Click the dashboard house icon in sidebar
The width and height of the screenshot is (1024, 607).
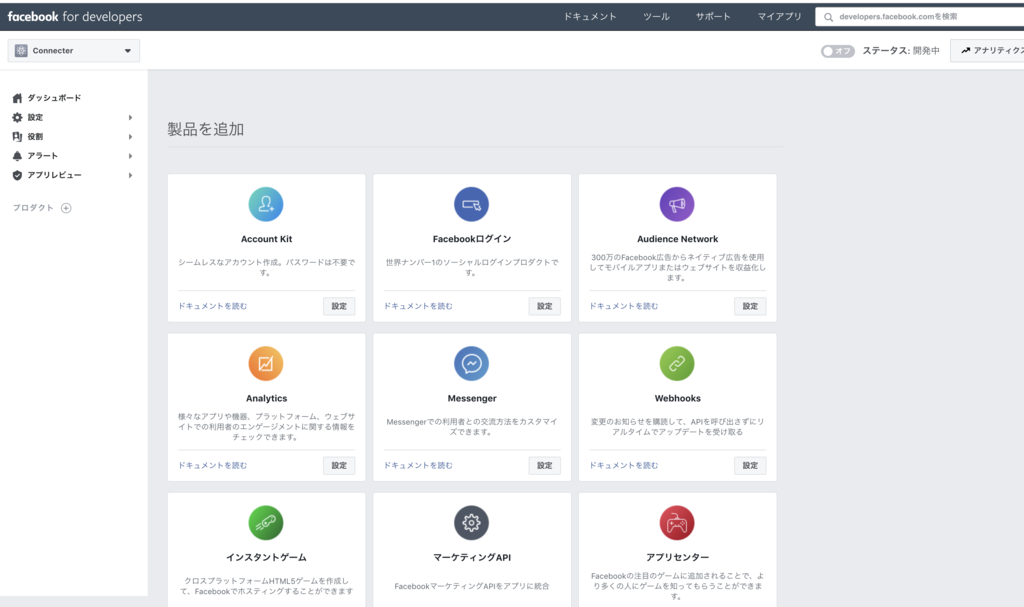click(x=18, y=98)
